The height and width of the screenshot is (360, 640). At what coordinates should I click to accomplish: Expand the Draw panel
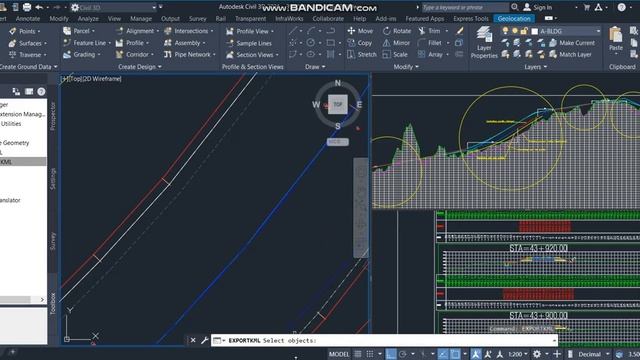coord(315,67)
